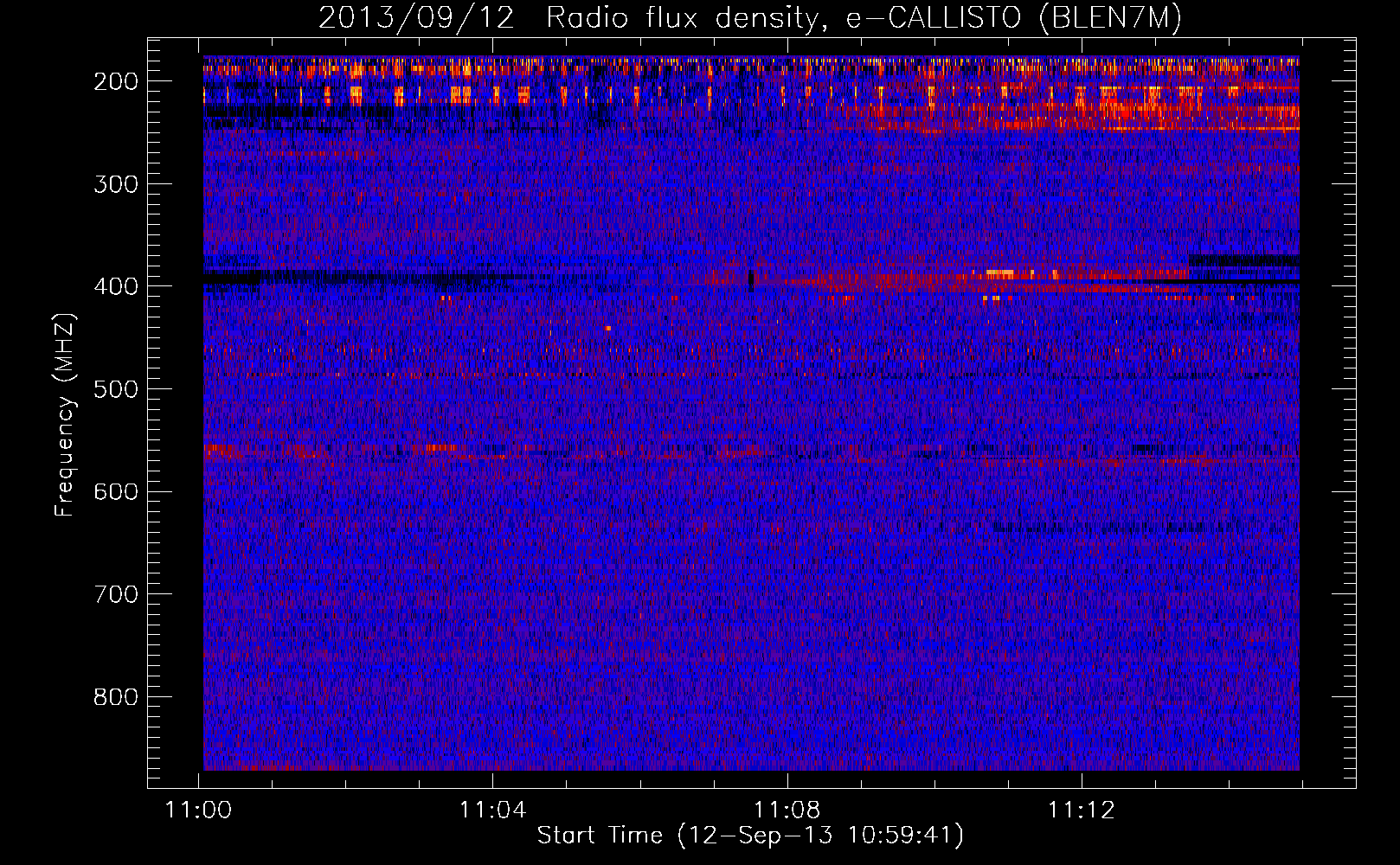Click the plot title "2013/09/12 Radio flux density, e-CALLISTO (BLEN7M)"
The width and height of the screenshot is (1400, 865).
coord(750,18)
